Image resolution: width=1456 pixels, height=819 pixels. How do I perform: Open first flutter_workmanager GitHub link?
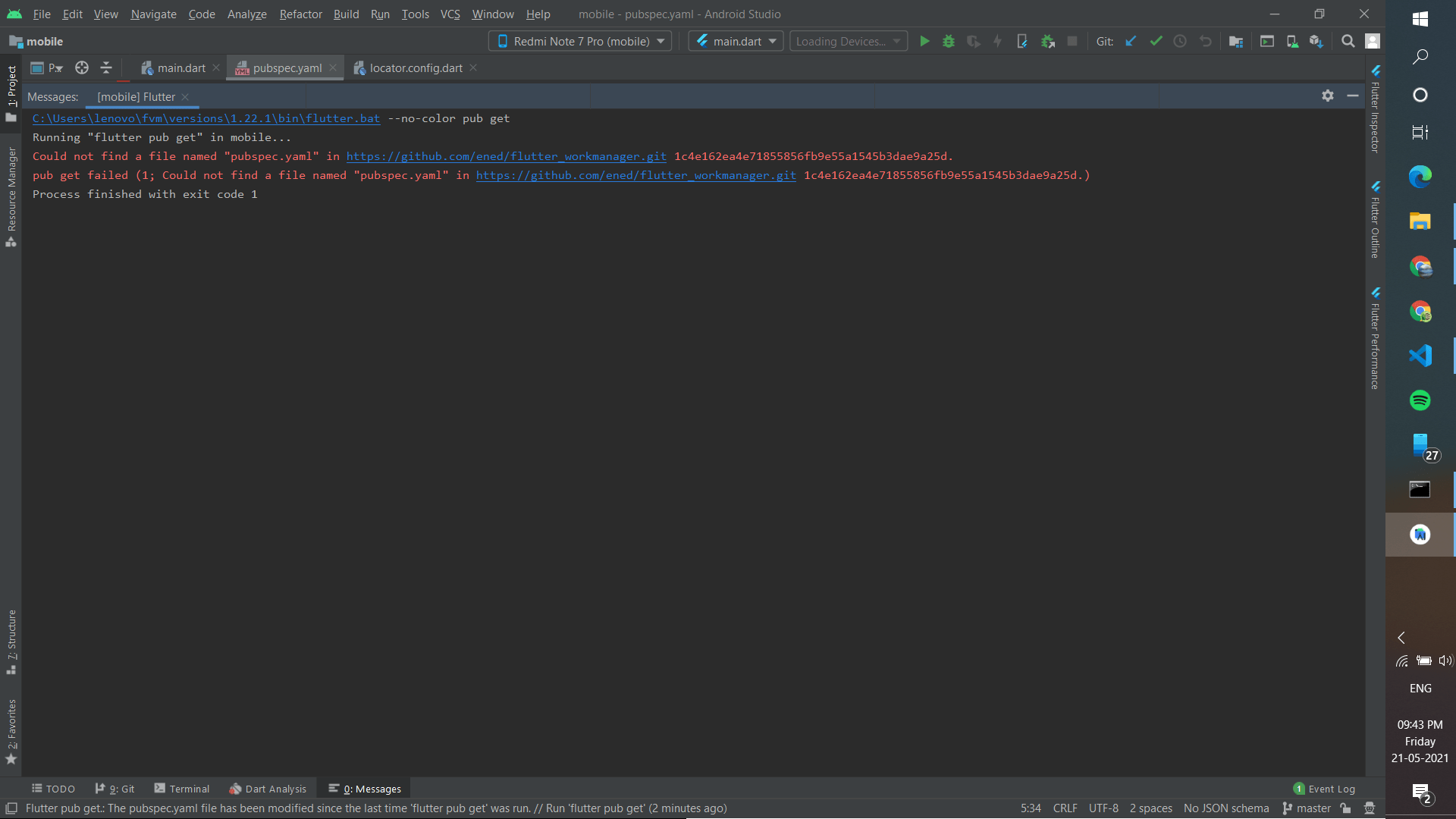(x=506, y=157)
